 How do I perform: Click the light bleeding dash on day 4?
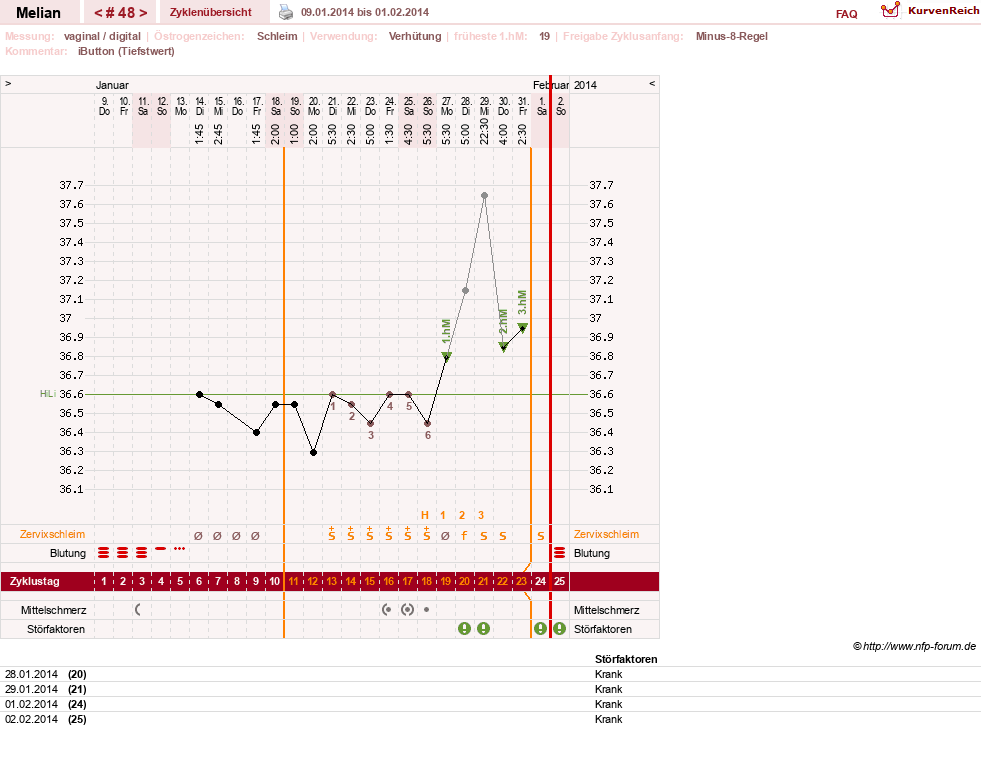pyautogui.click(x=161, y=548)
